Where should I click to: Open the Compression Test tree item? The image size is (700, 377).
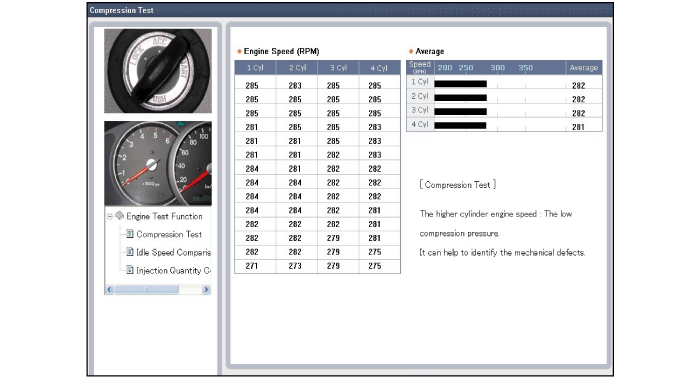[169, 234]
